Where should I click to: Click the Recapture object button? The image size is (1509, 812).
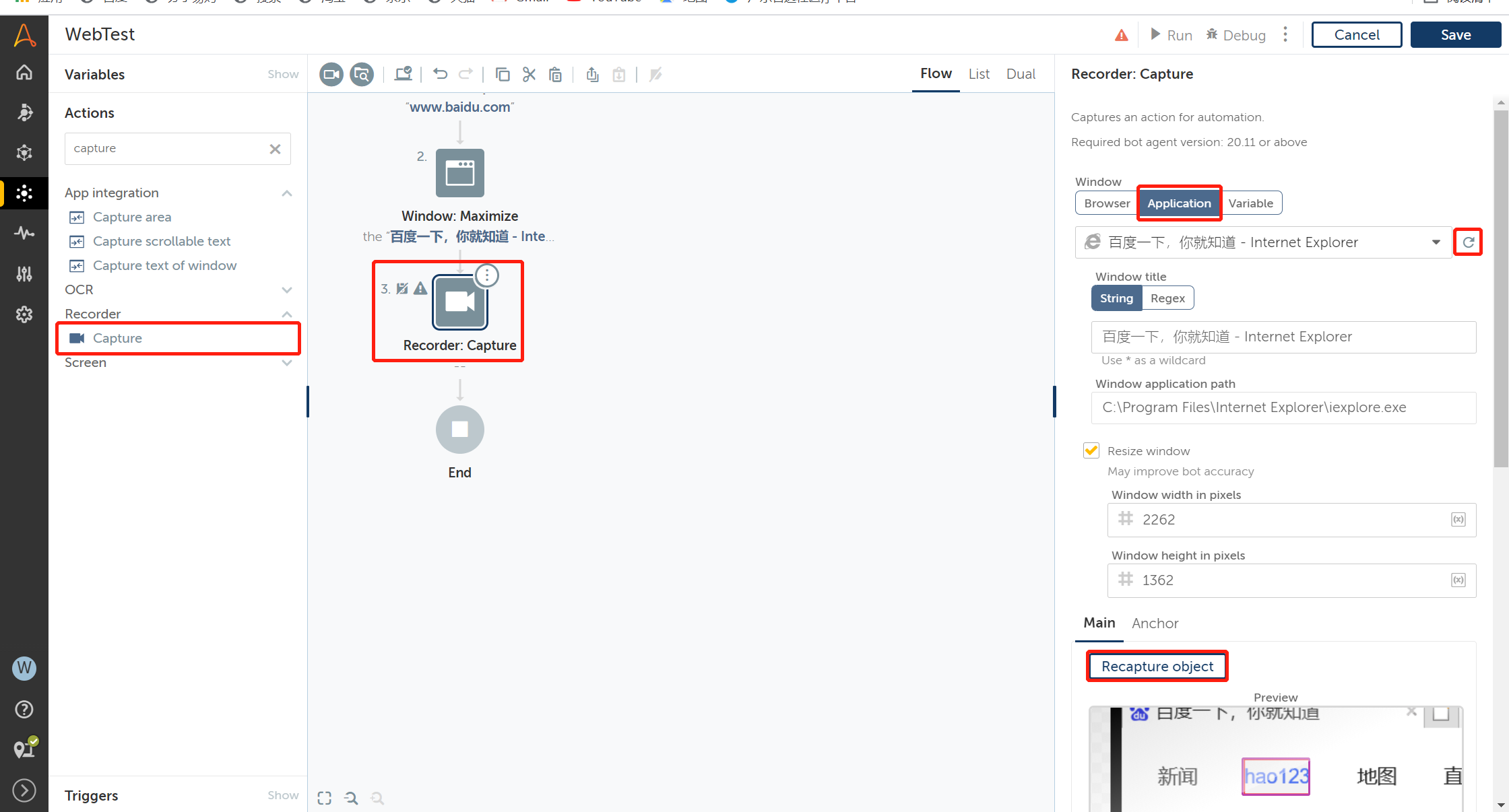tap(1157, 667)
